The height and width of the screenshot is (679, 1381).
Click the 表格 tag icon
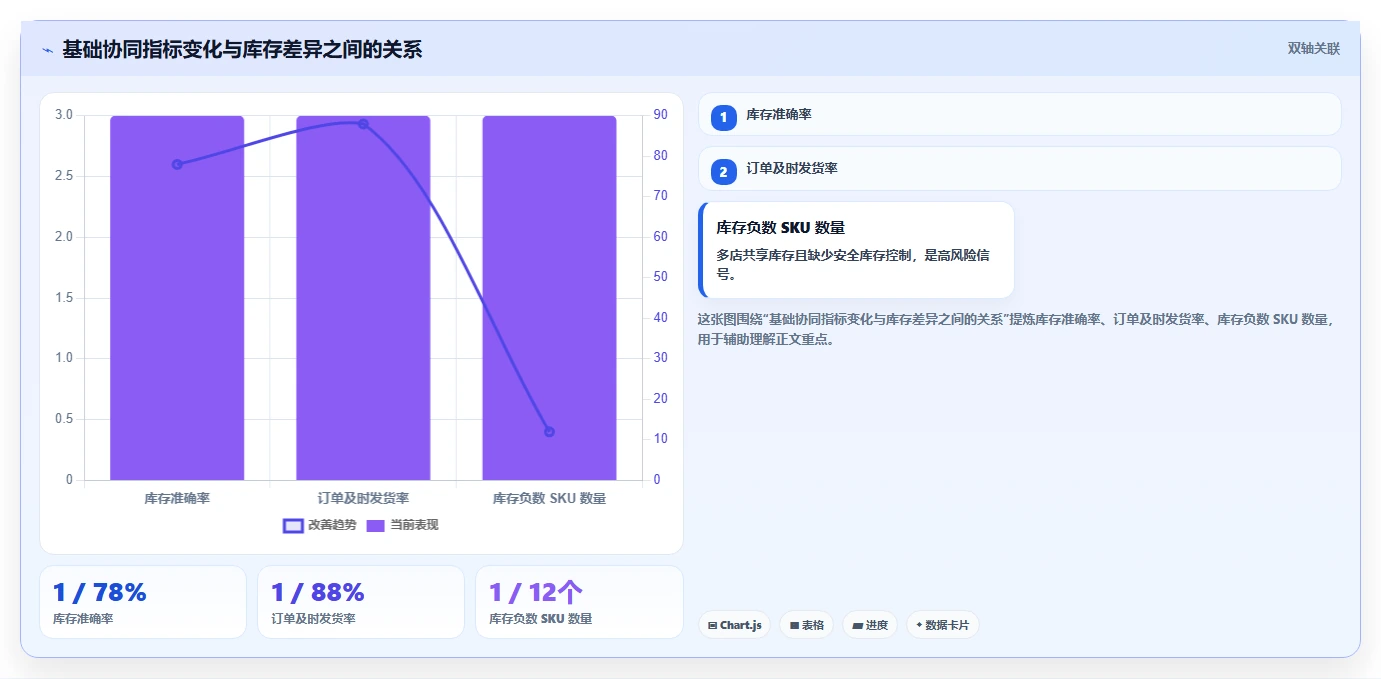[x=794, y=625]
